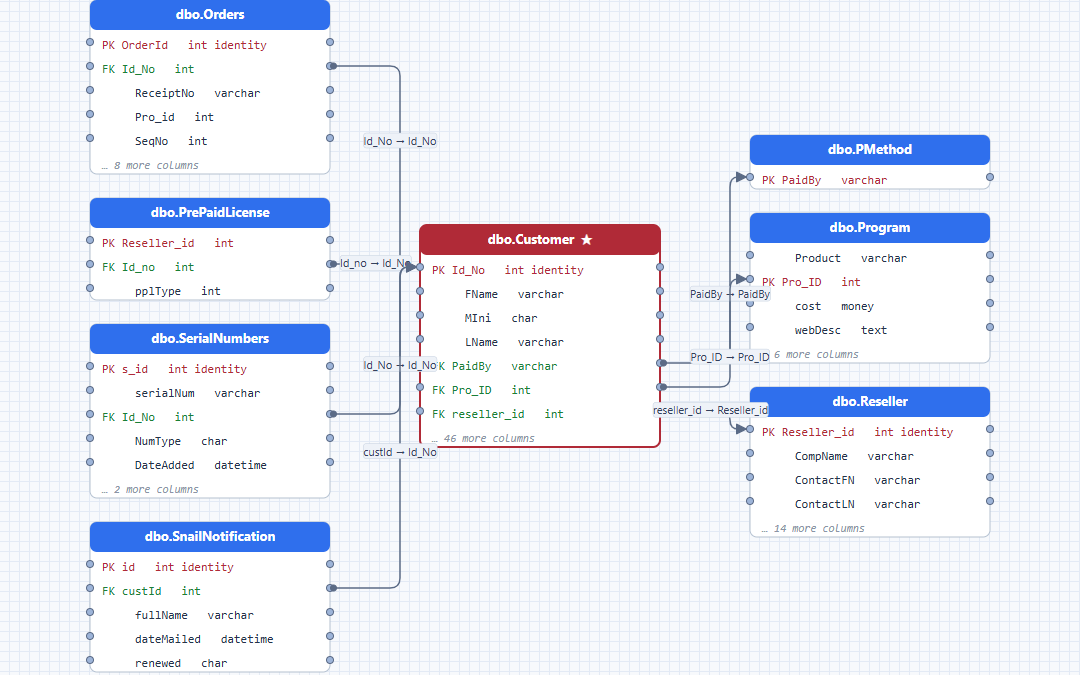Select the ContactLN column row
Screen dimensions: 1080x675
coord(870,504)
